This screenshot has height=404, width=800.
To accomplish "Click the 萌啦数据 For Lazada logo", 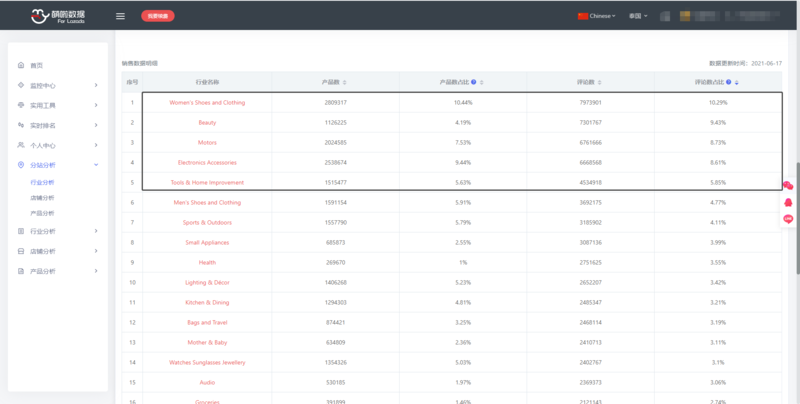I will coord(58,16).
